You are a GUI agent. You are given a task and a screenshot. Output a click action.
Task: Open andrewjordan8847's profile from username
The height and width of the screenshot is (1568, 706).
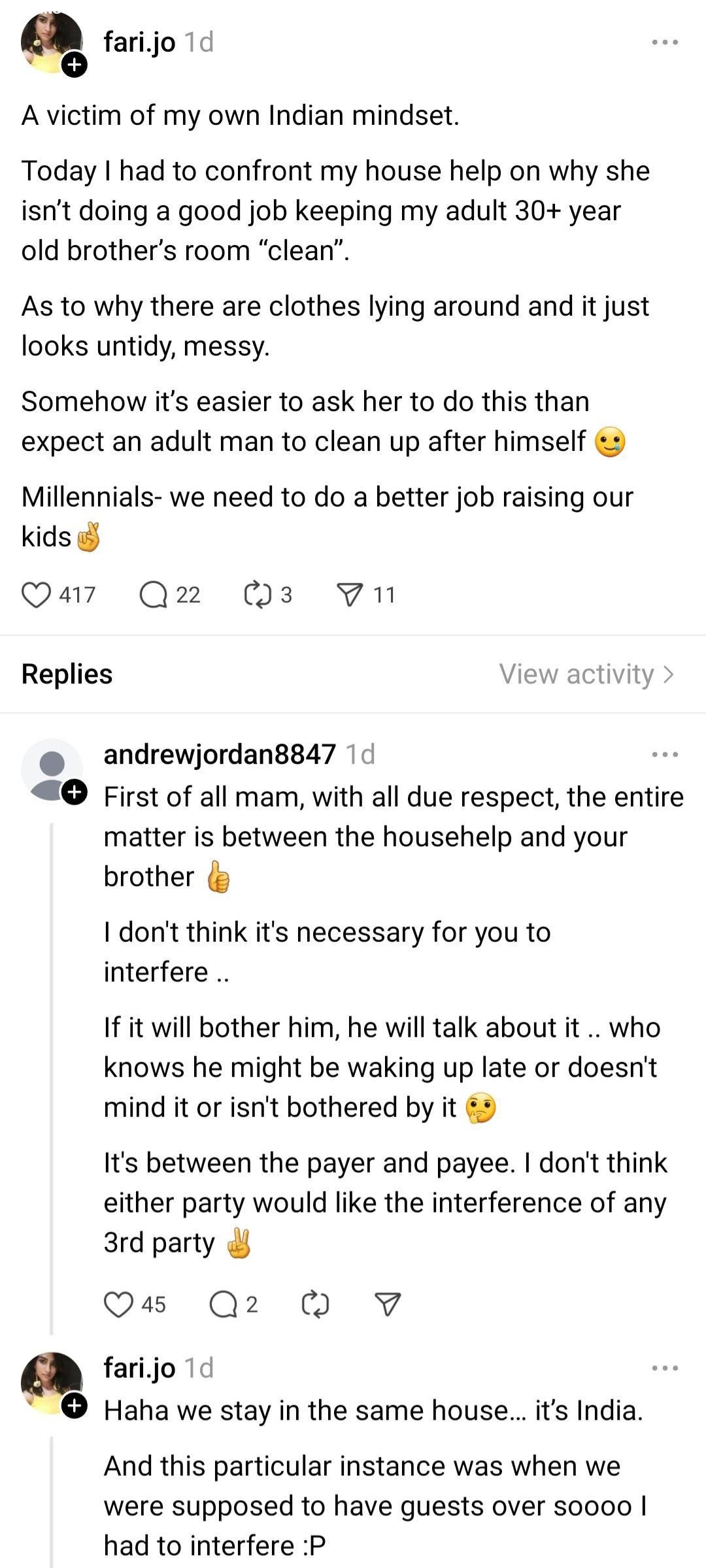click(220, 754)
